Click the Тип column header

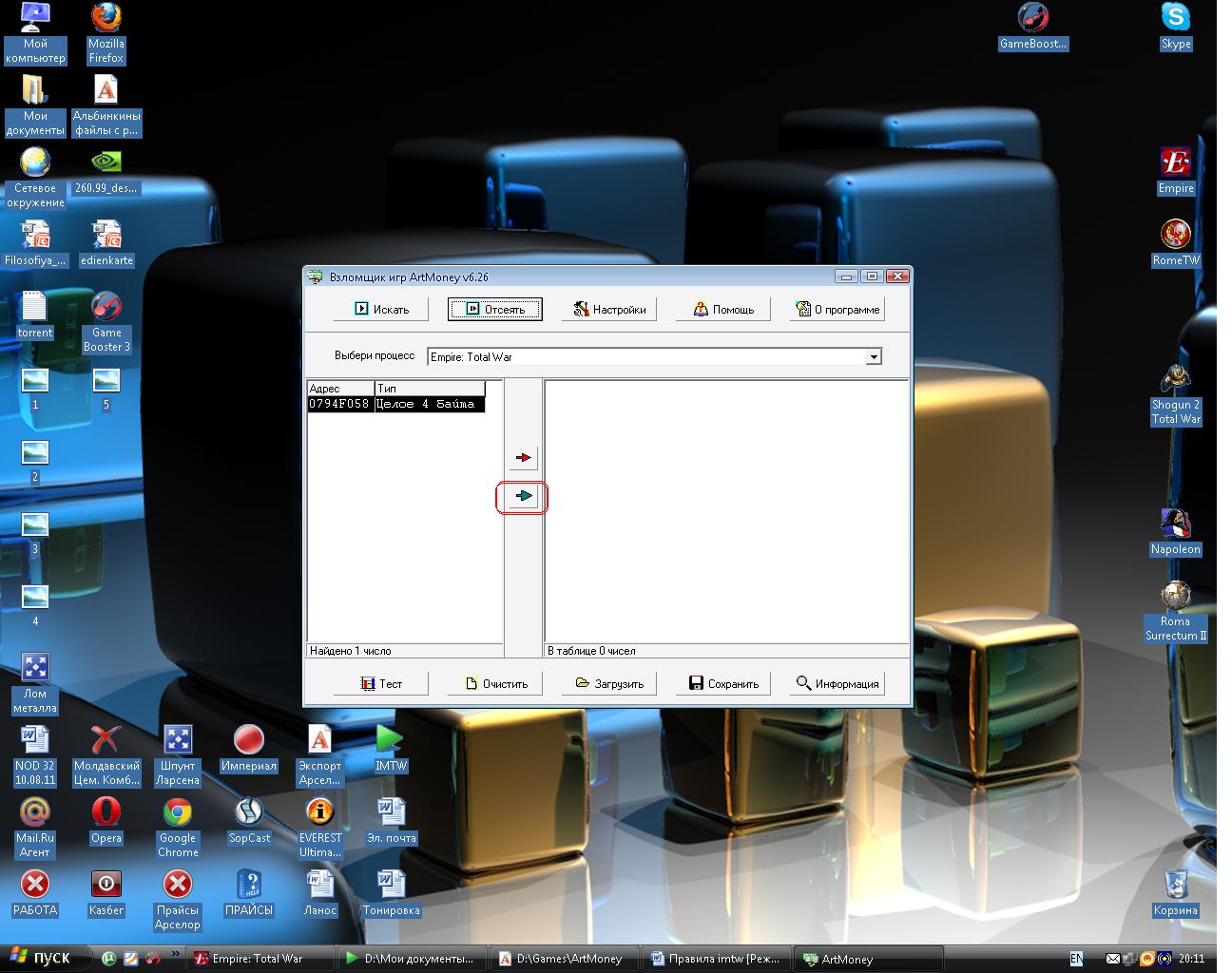430,389
